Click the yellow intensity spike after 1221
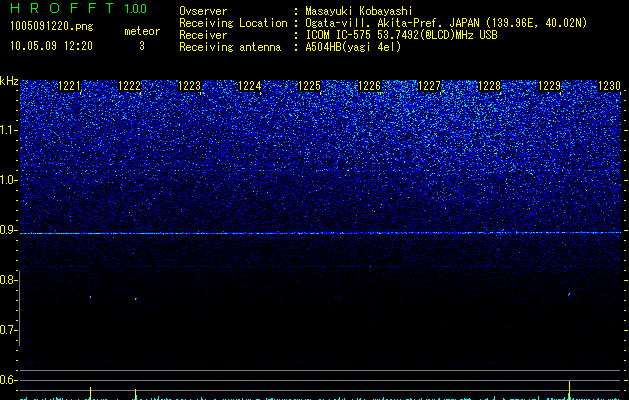 coord(90,393)
